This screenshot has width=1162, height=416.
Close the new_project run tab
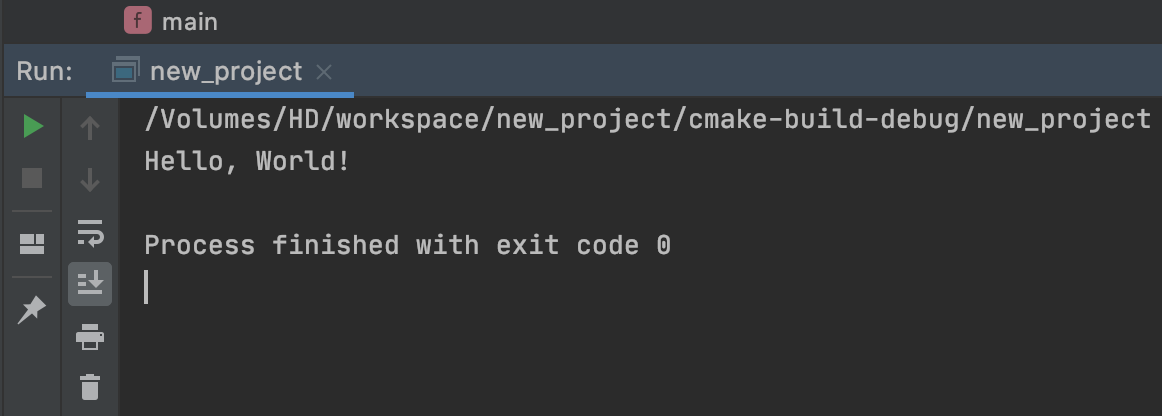[323, 72]
